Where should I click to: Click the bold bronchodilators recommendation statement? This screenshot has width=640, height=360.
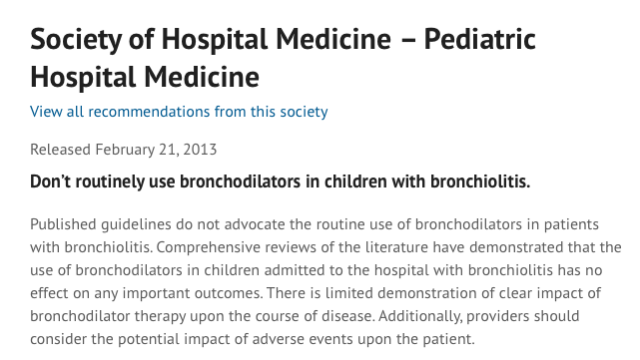(x=280, y=181)
